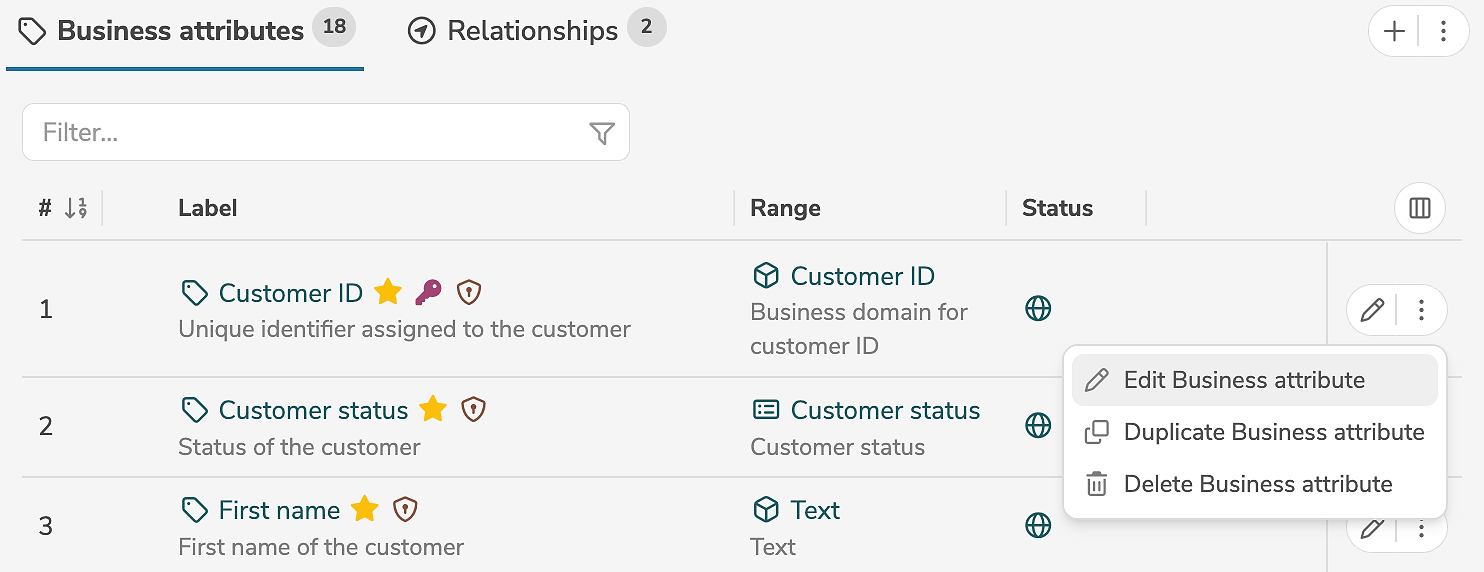Open the column chooser icon
The image size is (1484, 572).
click(x=1419, y=208)
